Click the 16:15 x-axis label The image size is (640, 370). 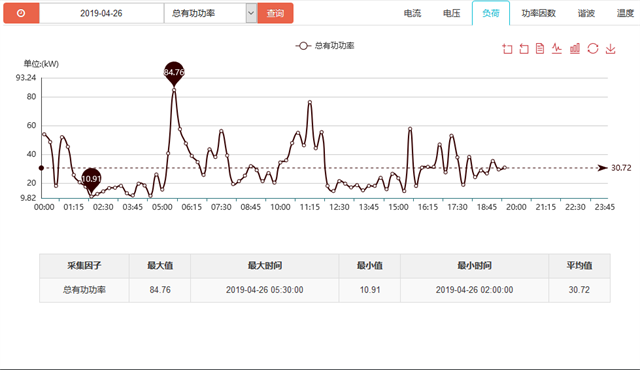pos(428,207)
